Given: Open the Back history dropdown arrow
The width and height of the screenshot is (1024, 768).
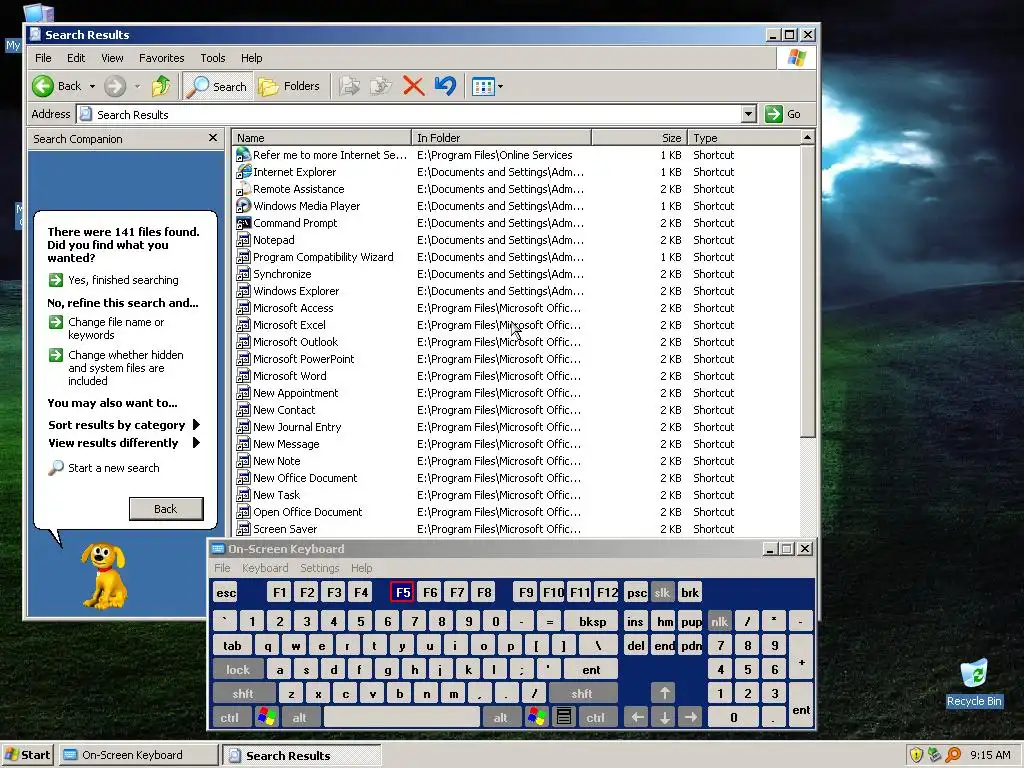Looking at the screenshot, I should pos(92,86).
